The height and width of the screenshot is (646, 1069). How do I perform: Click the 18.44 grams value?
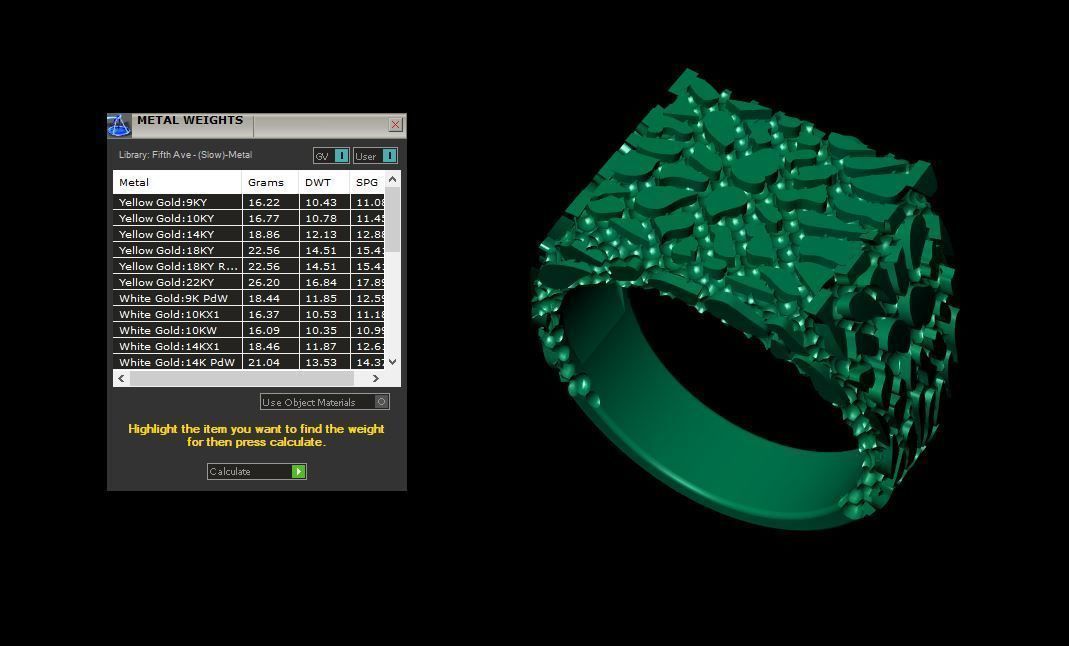(x=264, y=298)
